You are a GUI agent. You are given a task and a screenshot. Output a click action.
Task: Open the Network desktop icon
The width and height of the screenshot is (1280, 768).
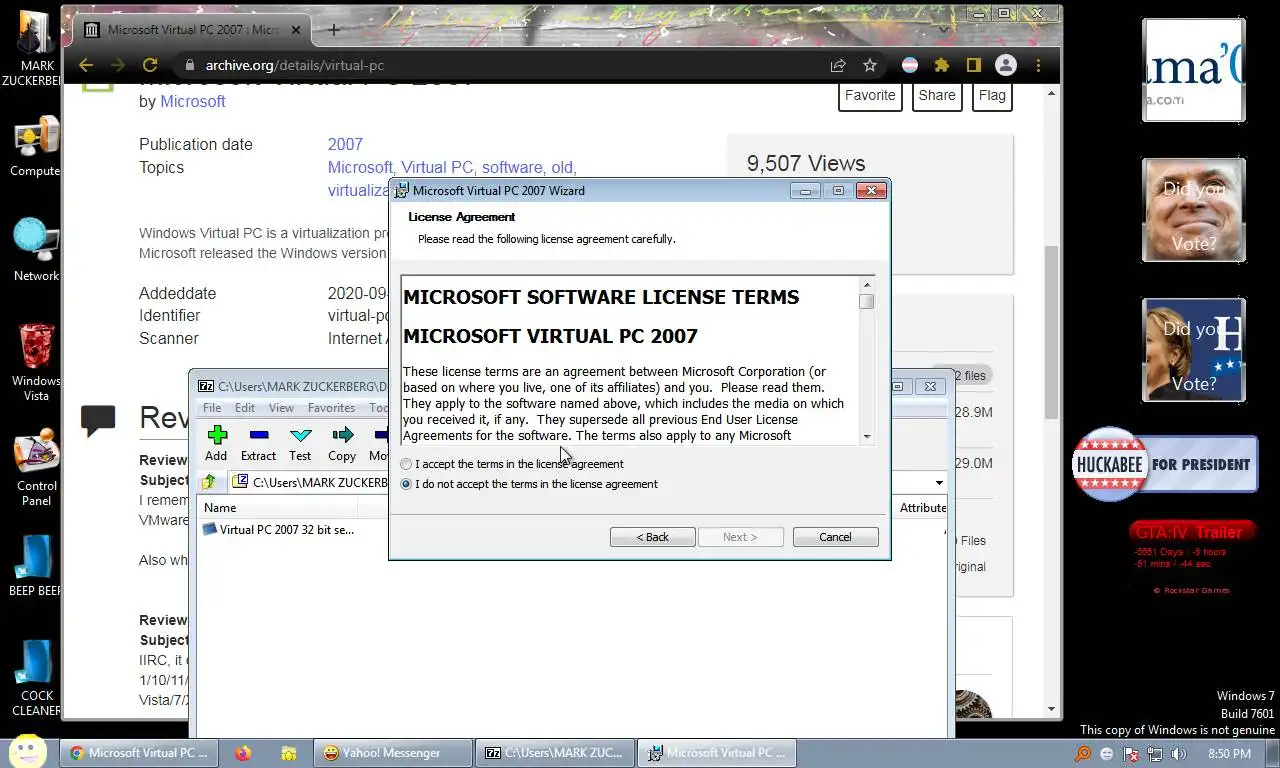[x=36, y=250]
